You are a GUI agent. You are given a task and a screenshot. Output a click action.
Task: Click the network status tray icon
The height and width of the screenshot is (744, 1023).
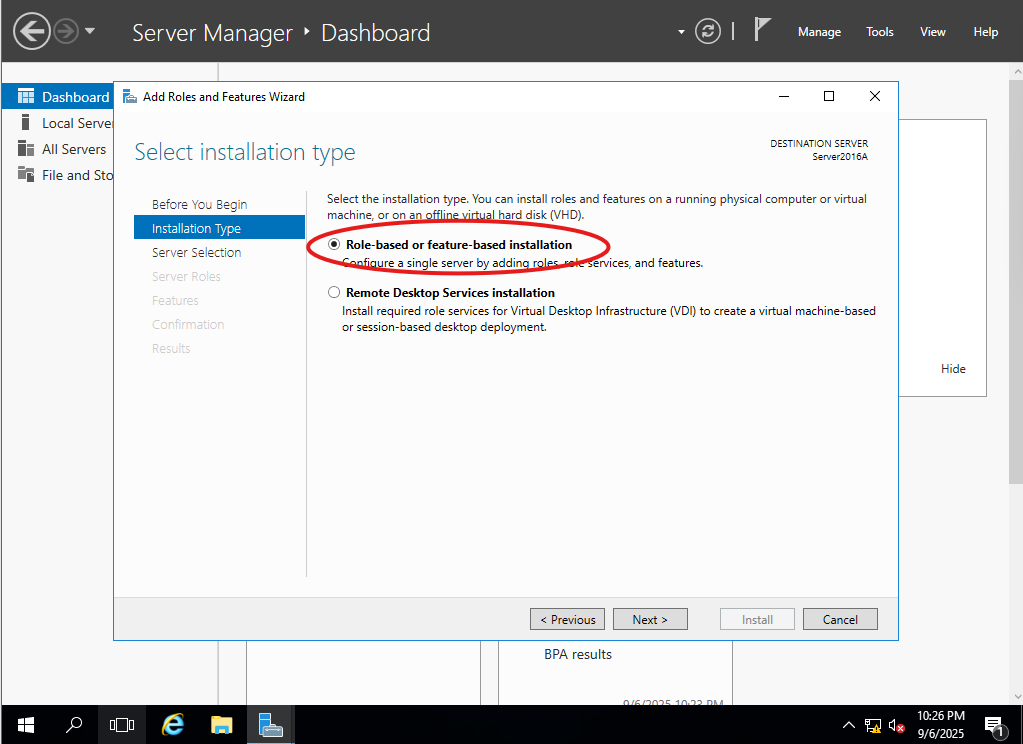click(872, 725)
